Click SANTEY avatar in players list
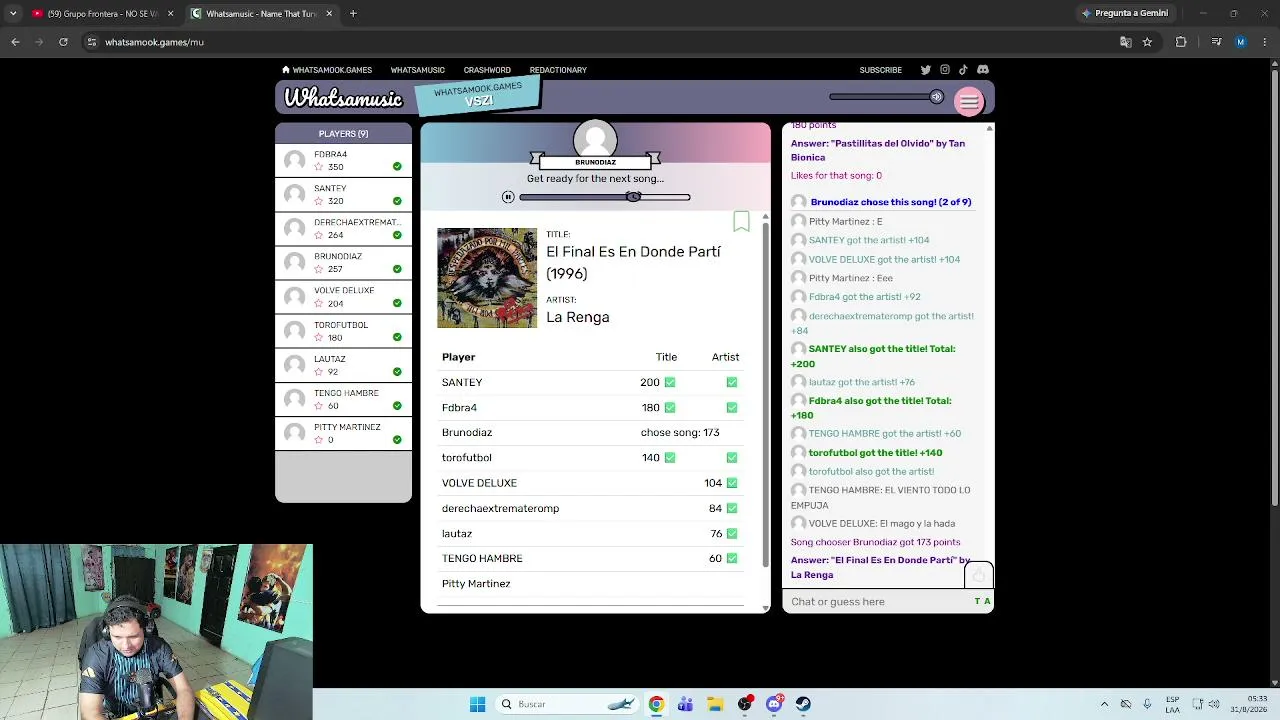Image resolution: width=1280 pixels, height=720 pixels. [x=294, y=194]
